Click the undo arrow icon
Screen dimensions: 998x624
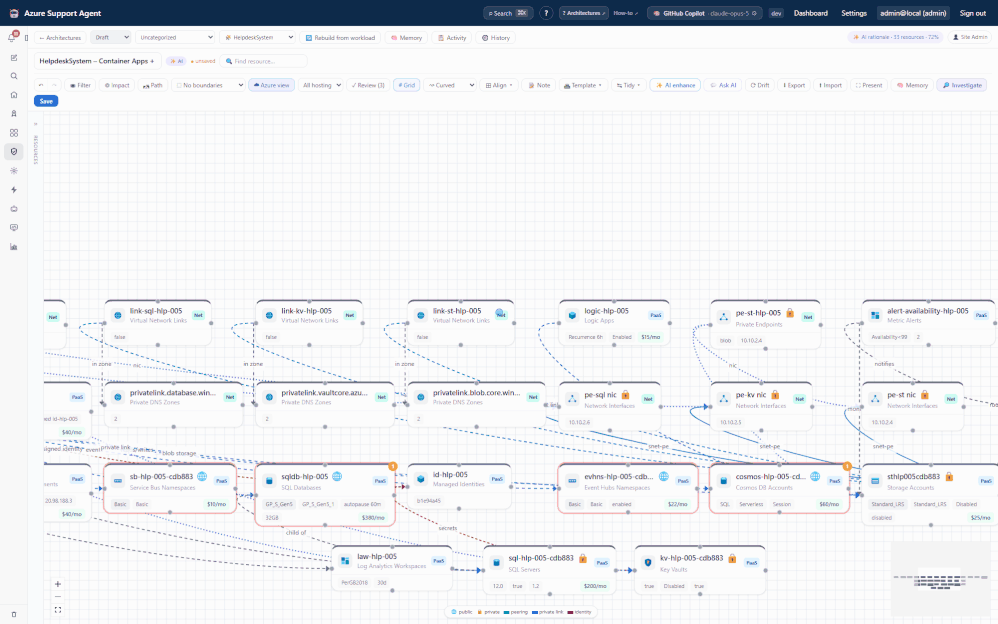(41, 85)
